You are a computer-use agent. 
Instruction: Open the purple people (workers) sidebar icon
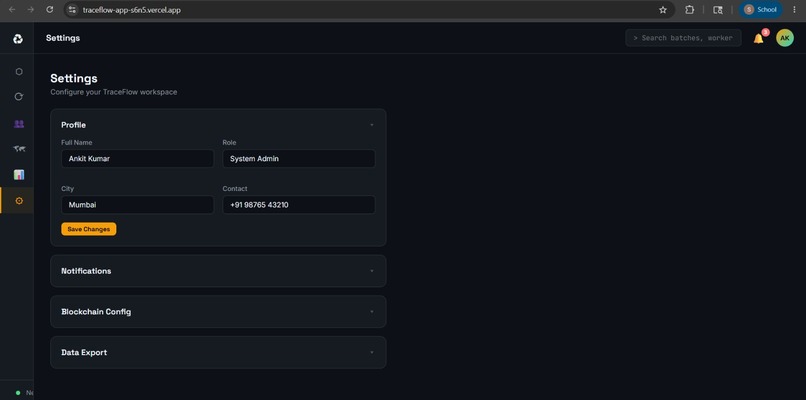click(19, 124)
